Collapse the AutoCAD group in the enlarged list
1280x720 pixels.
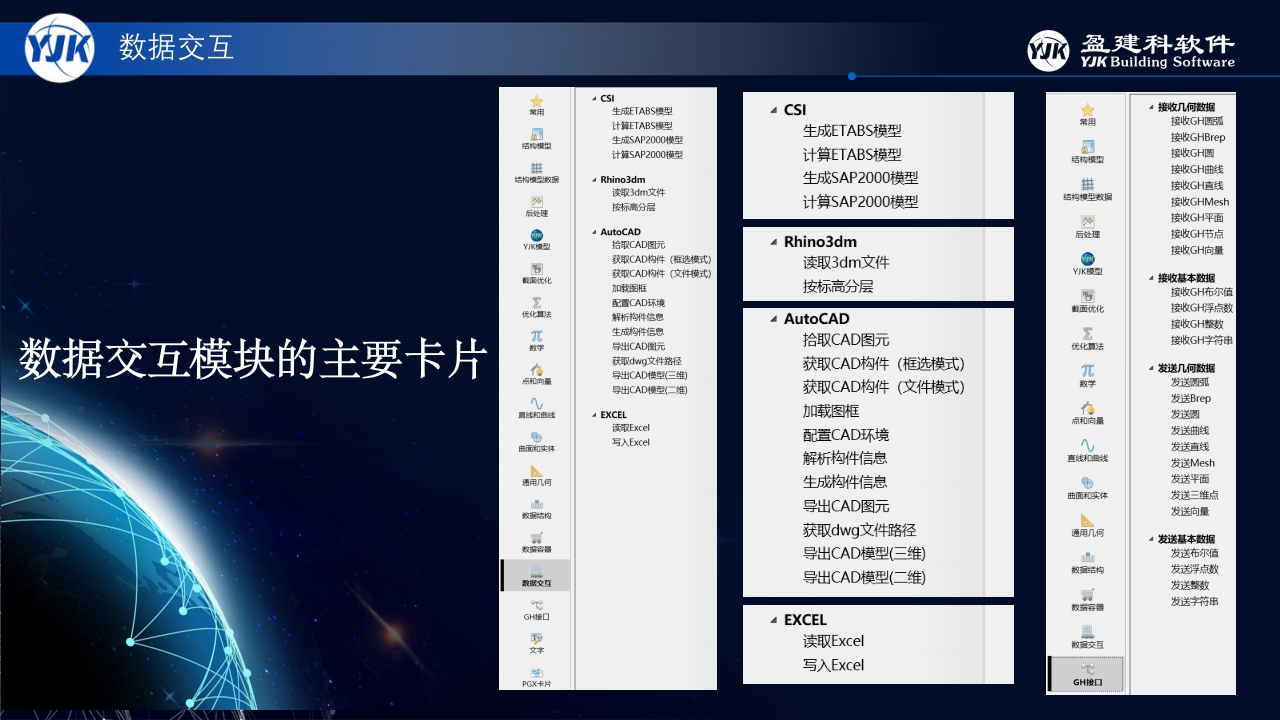pos(773,319)
